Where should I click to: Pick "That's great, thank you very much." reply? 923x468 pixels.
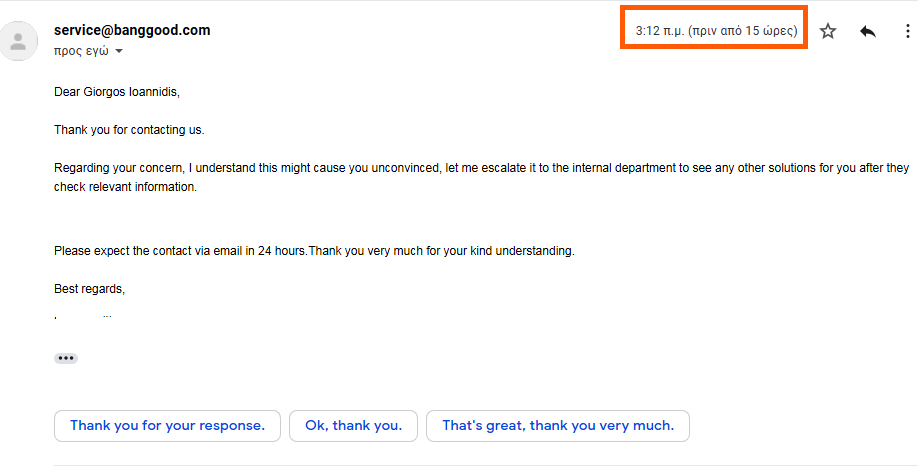pyautogui.click(x=558, y=426)
